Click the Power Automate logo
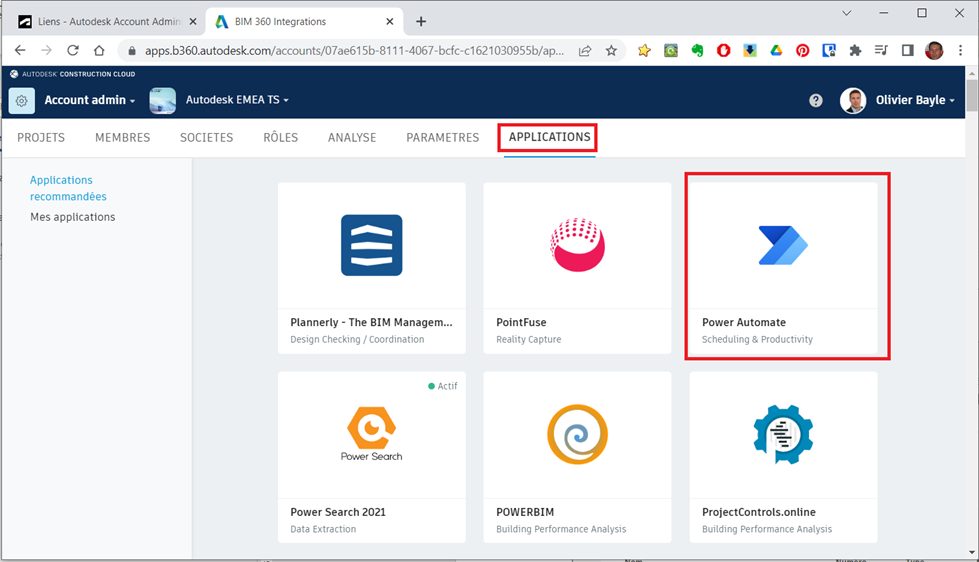 coord(783,245)
